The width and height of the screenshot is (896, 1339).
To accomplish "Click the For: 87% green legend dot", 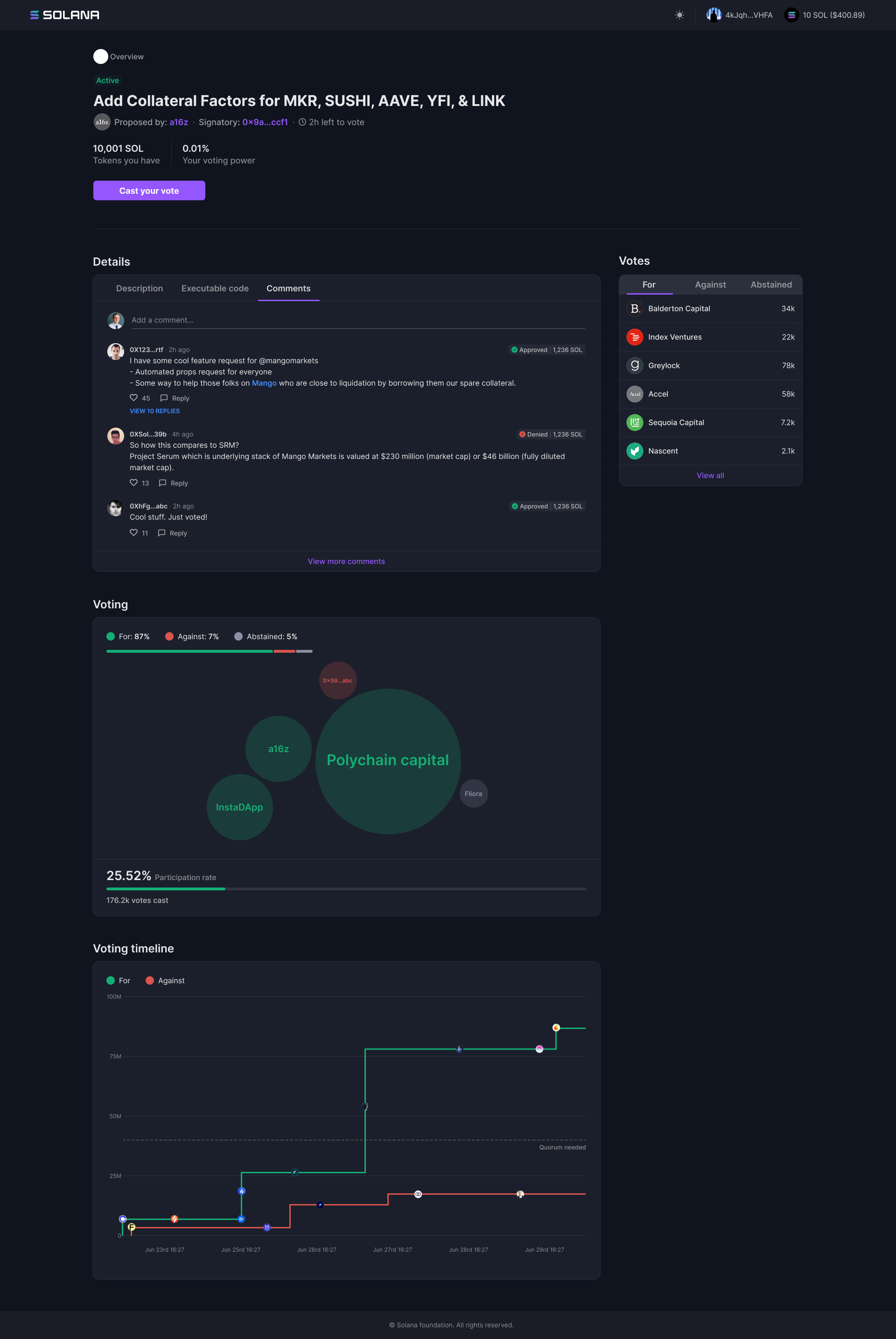I will point(110,636).
